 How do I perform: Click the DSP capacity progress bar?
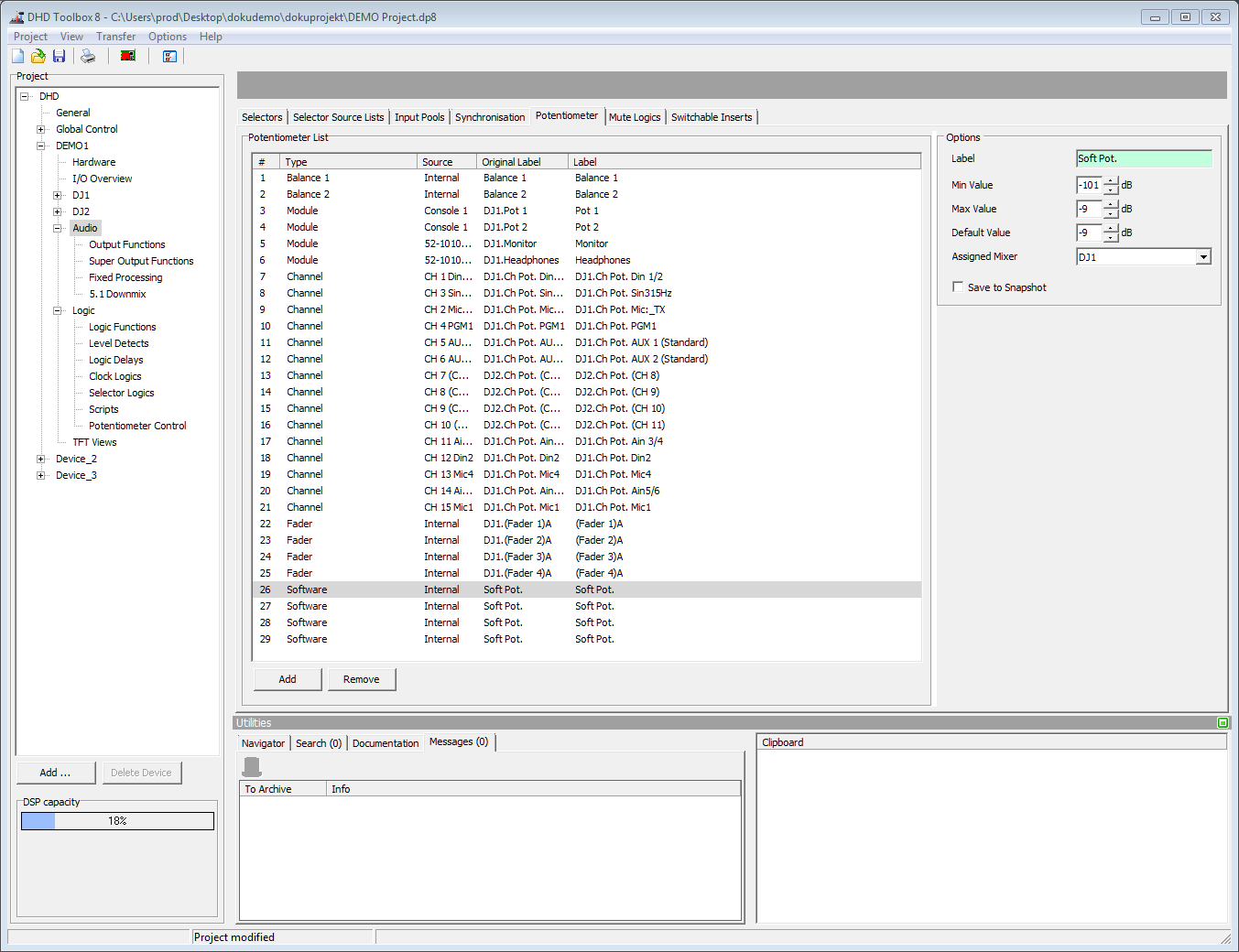tap(117, 821)
